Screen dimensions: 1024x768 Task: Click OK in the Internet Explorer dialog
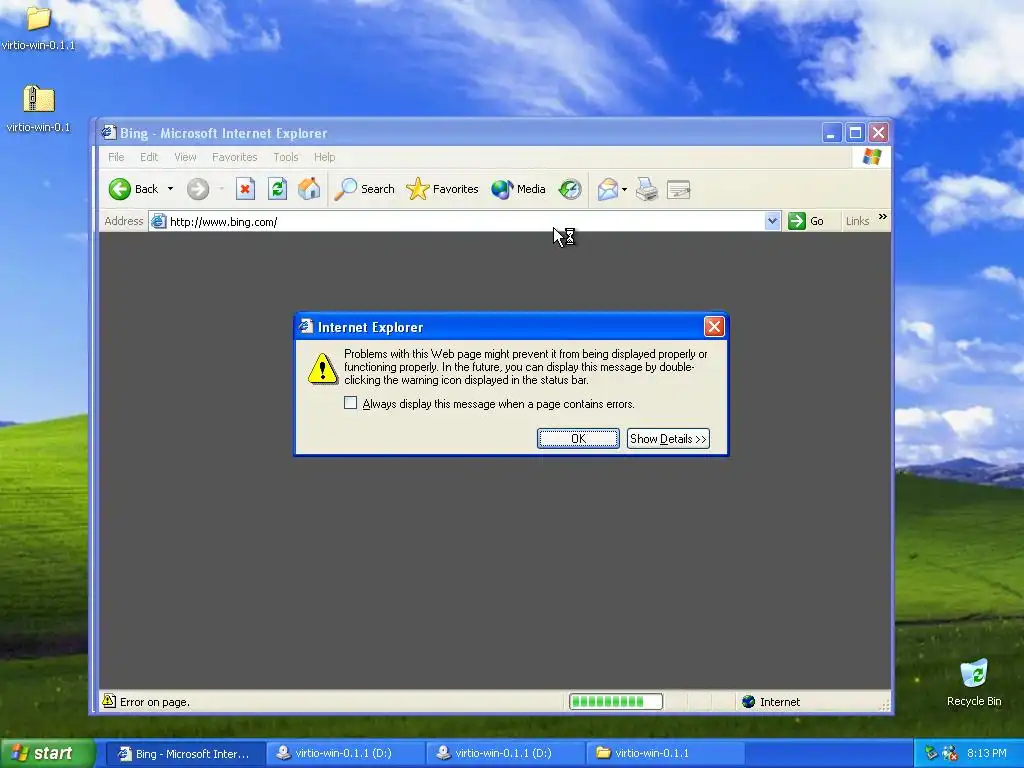578,439
